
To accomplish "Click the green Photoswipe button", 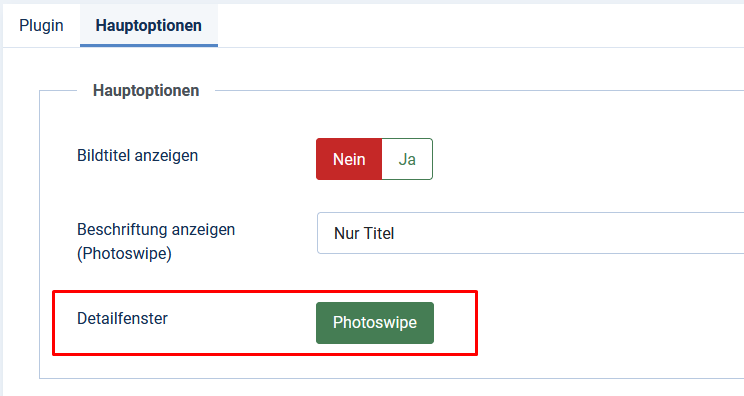I will [x=375, y=322].
